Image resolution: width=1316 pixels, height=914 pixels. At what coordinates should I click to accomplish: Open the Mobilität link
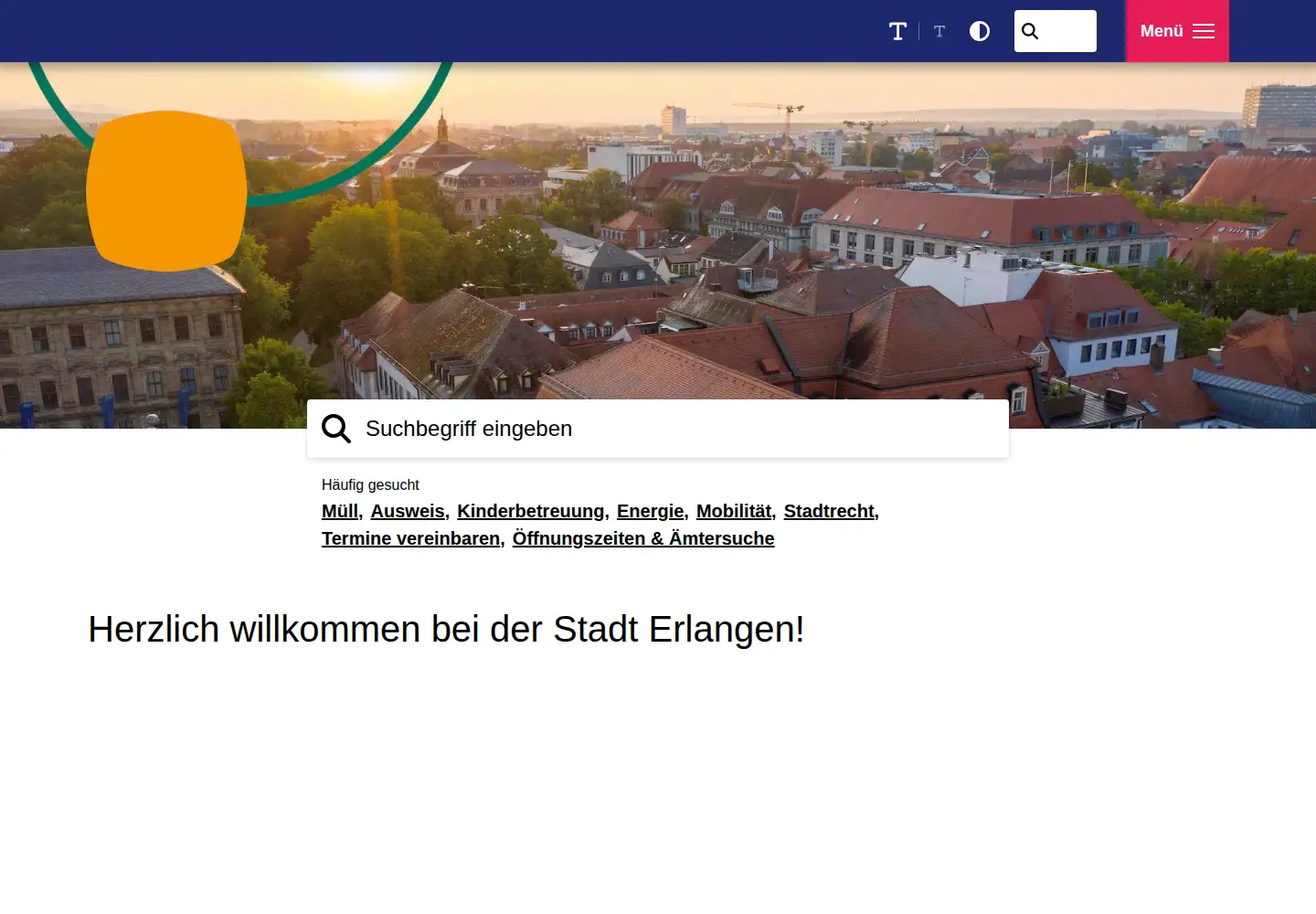734,511
